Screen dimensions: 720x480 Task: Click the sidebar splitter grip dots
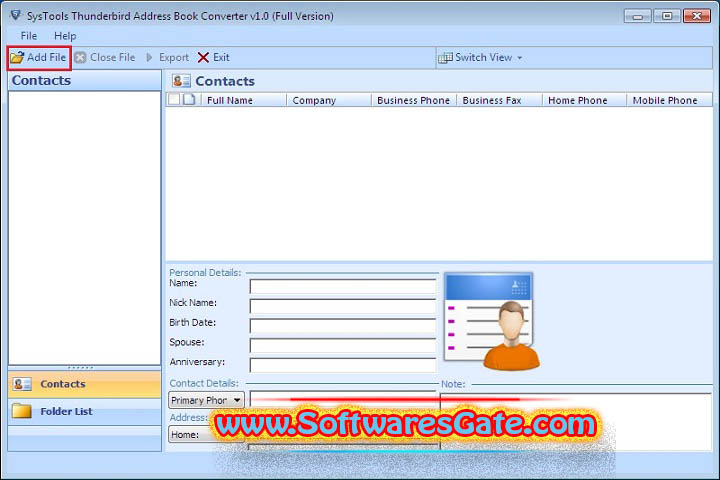(80, 367)
